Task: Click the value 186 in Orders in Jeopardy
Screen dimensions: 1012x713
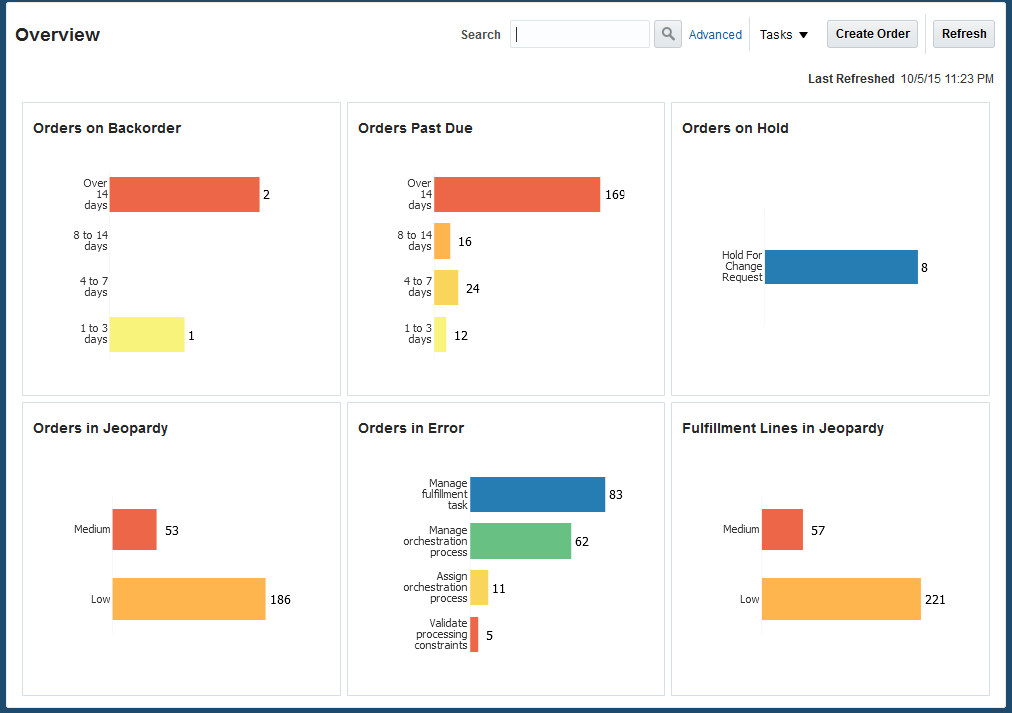Action: pos(280,599)
